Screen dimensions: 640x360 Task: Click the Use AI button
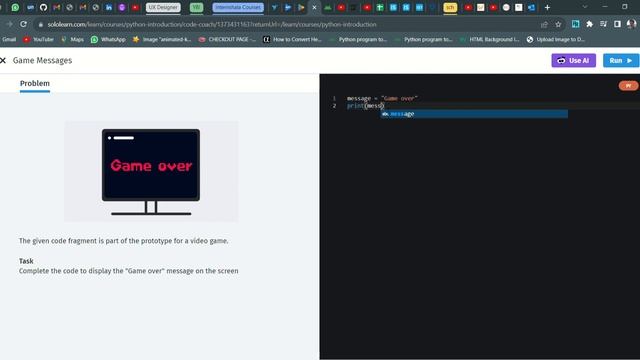573,60
